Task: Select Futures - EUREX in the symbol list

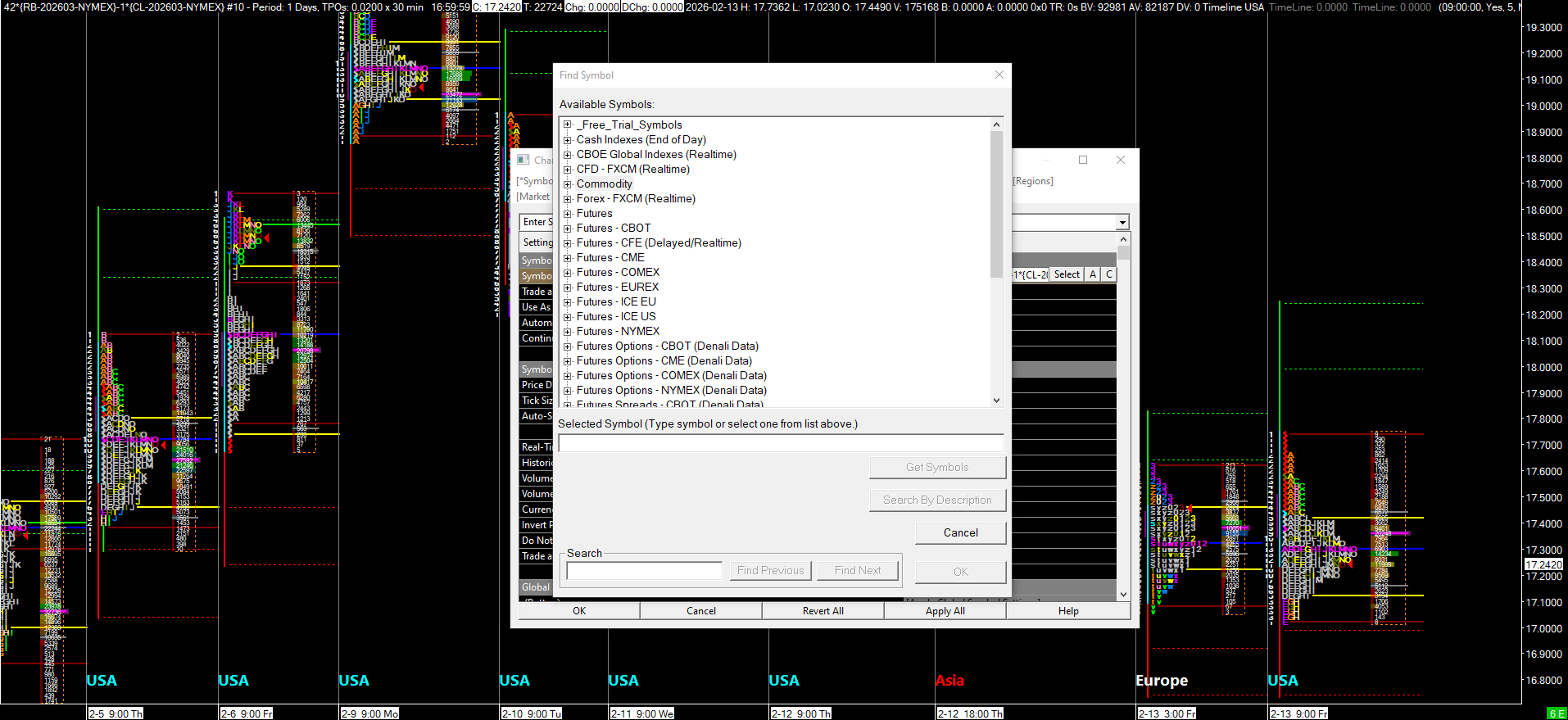Action: (618, 287)
